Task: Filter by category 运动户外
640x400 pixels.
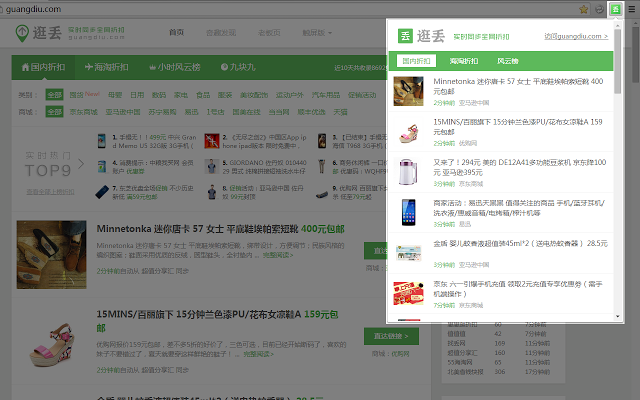Action: [x=290, y=95]
